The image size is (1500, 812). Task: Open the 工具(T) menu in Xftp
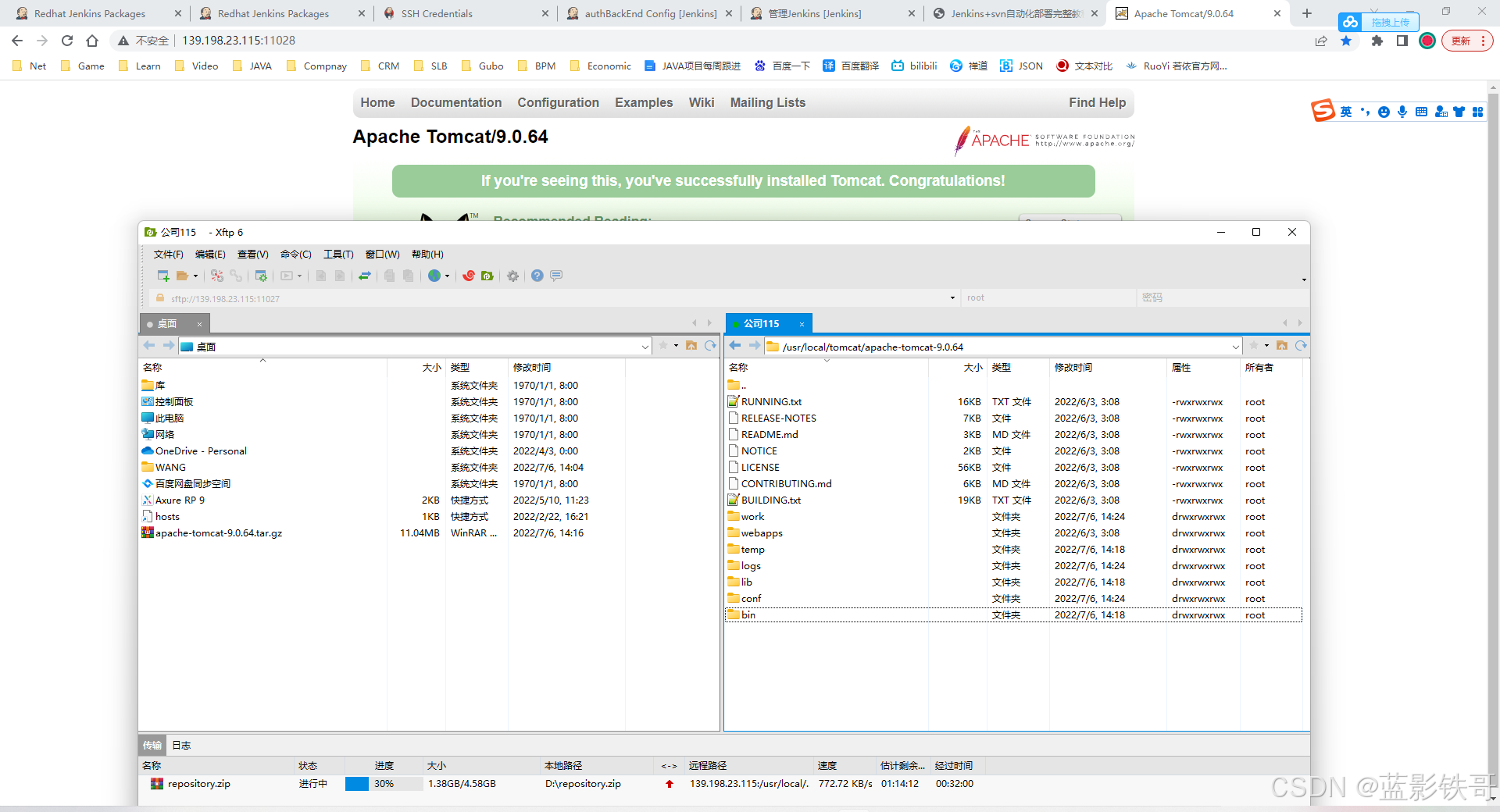click(338, 255)
